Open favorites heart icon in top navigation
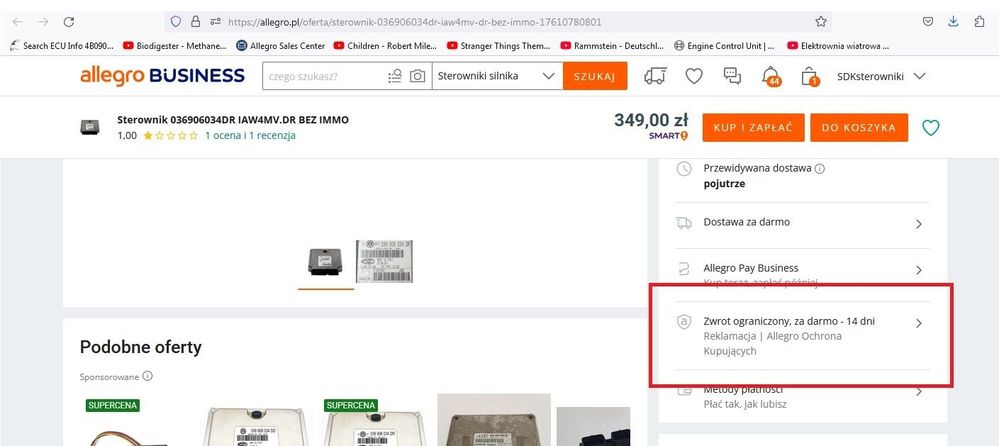This screenshot has height=446, width=999. [693, 76]
